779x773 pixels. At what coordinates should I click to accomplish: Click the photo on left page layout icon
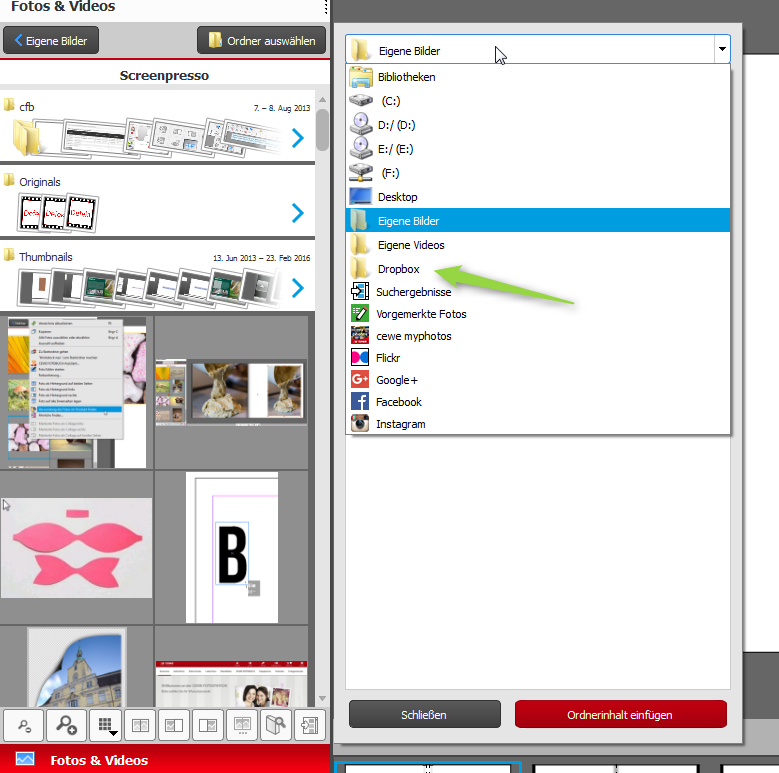click(174, 726)
